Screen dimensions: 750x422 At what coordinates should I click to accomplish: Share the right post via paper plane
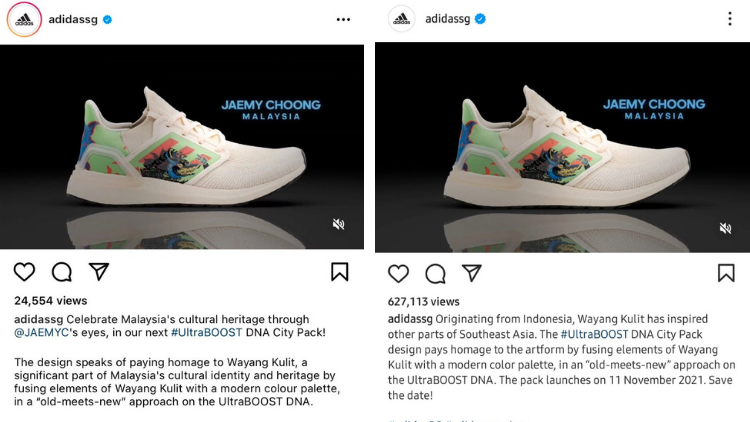(x=472, y=273)
